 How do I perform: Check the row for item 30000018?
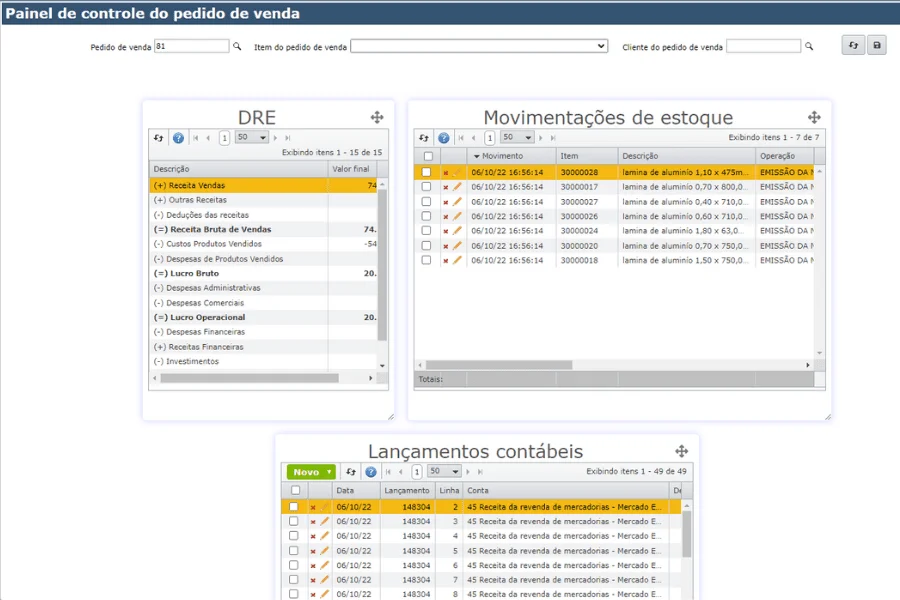point(426,260)
